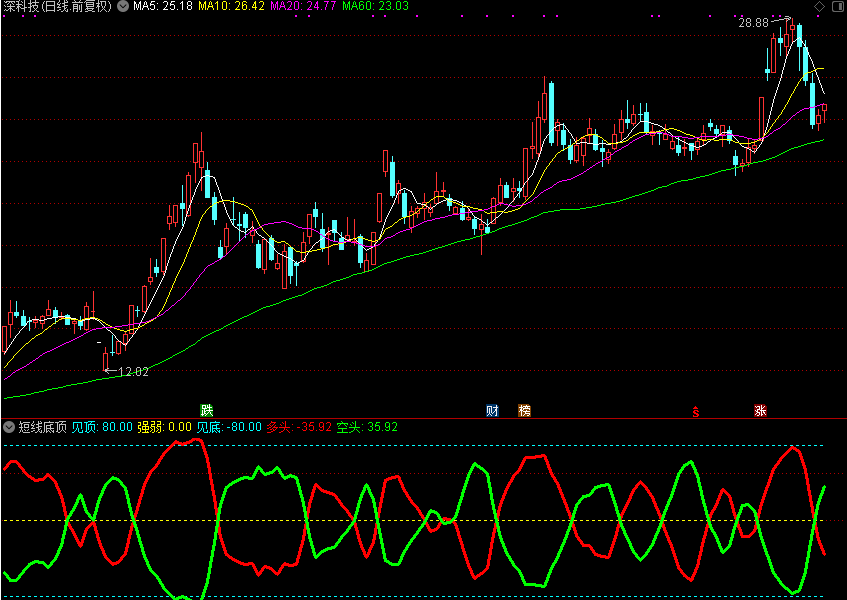Screen dimensions: 847x600
Task: Click the 榜 ranking list marker
Action: 524,410
